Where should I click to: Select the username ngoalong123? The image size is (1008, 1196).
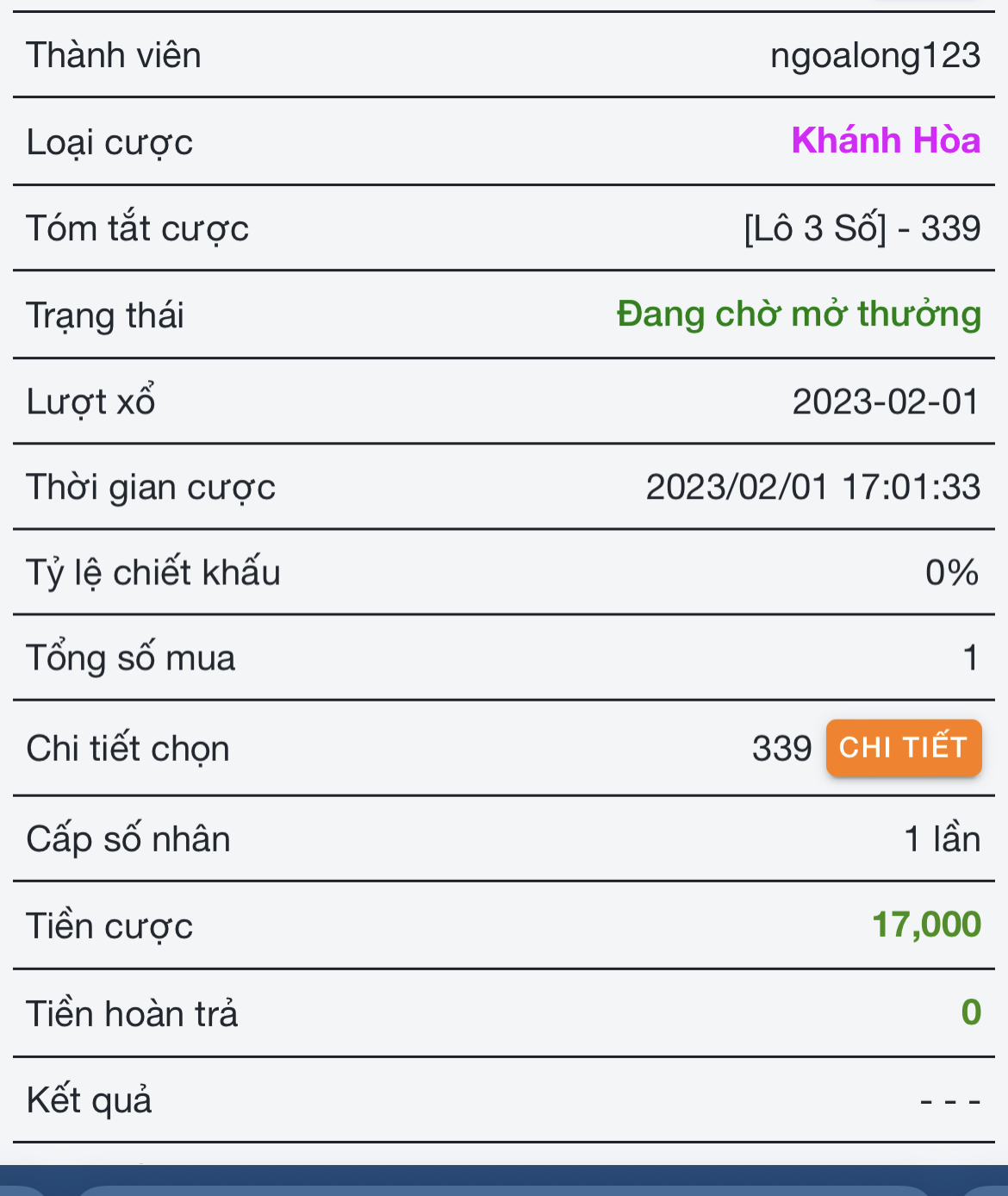pos(875,56)
